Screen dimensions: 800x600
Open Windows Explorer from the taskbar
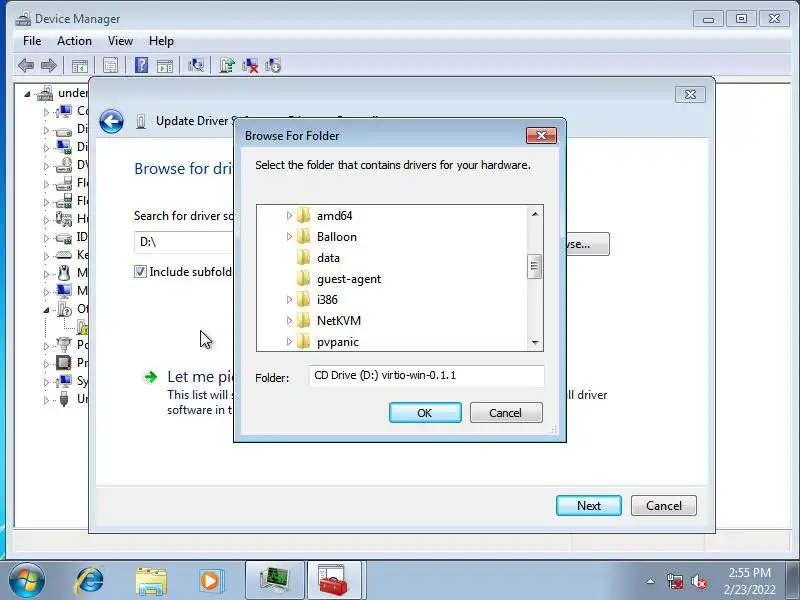pyautogui.click(x=151, y=581)
